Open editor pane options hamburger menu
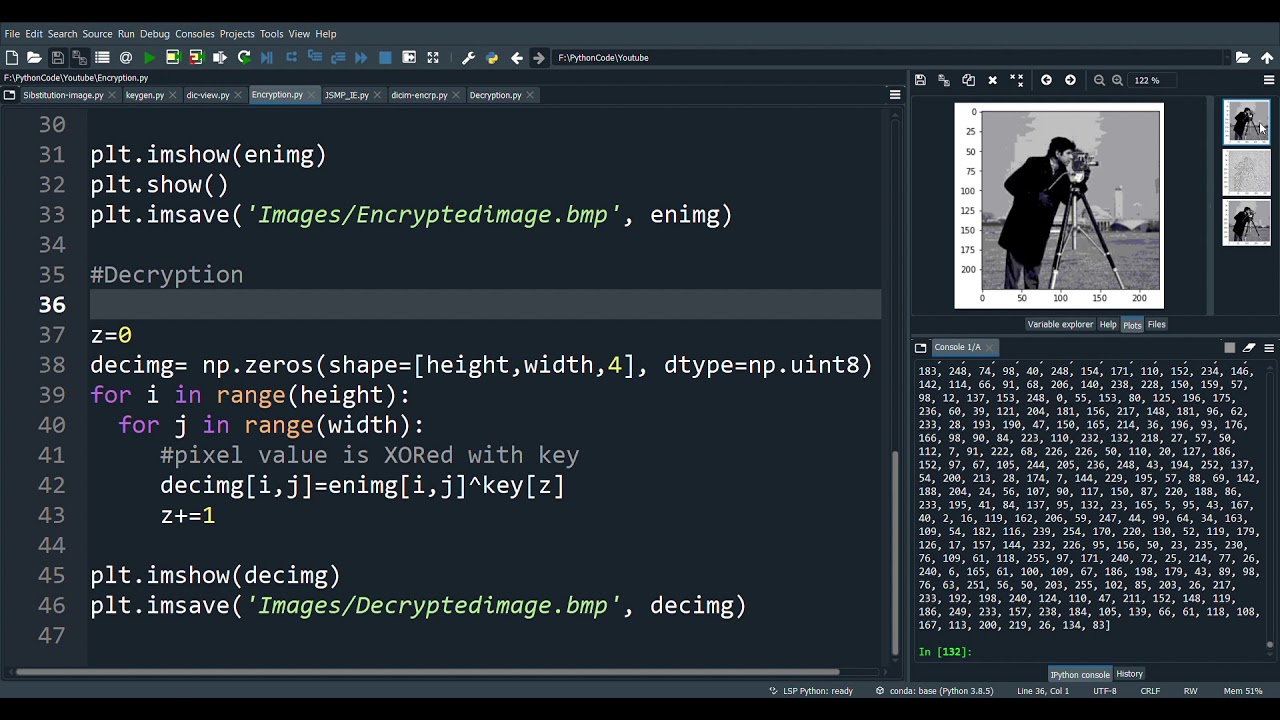This screenshot has width=1280, height=720. pos(895,95)
